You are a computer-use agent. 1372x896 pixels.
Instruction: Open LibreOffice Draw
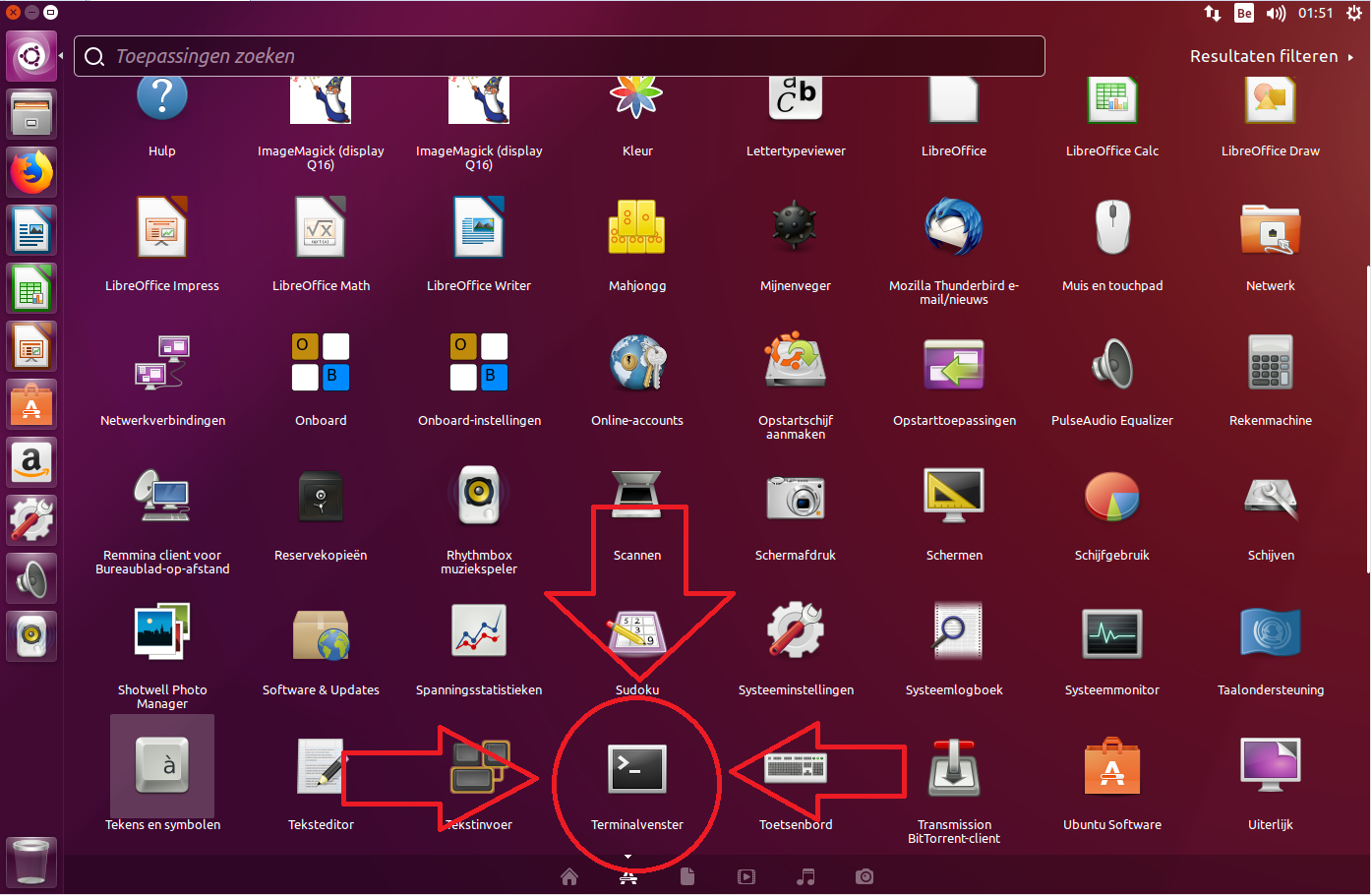(x=1271, y=98)
